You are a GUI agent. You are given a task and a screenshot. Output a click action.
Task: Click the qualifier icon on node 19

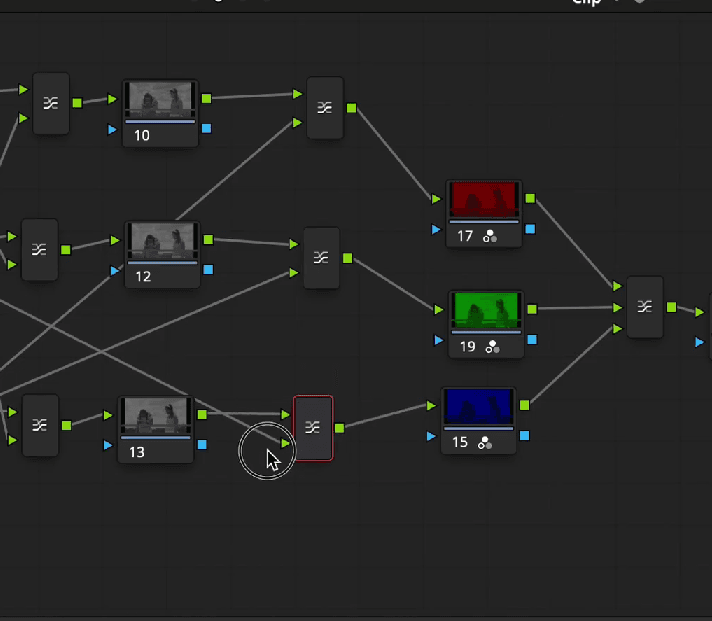pyautogui.click(x=493, y=347)
